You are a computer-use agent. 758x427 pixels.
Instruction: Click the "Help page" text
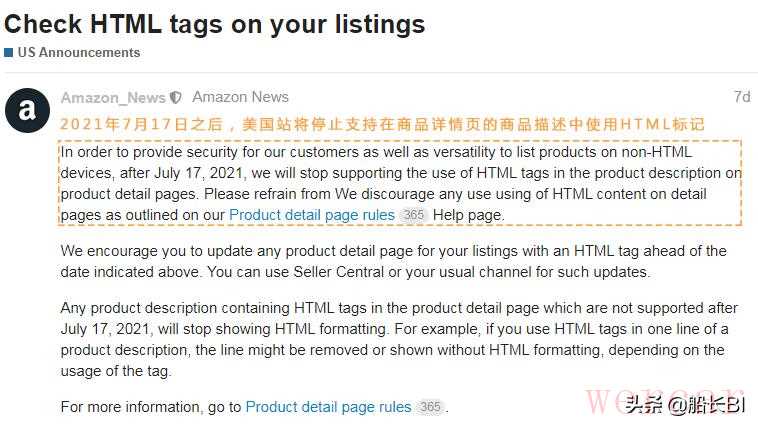(x=468, y=215)
